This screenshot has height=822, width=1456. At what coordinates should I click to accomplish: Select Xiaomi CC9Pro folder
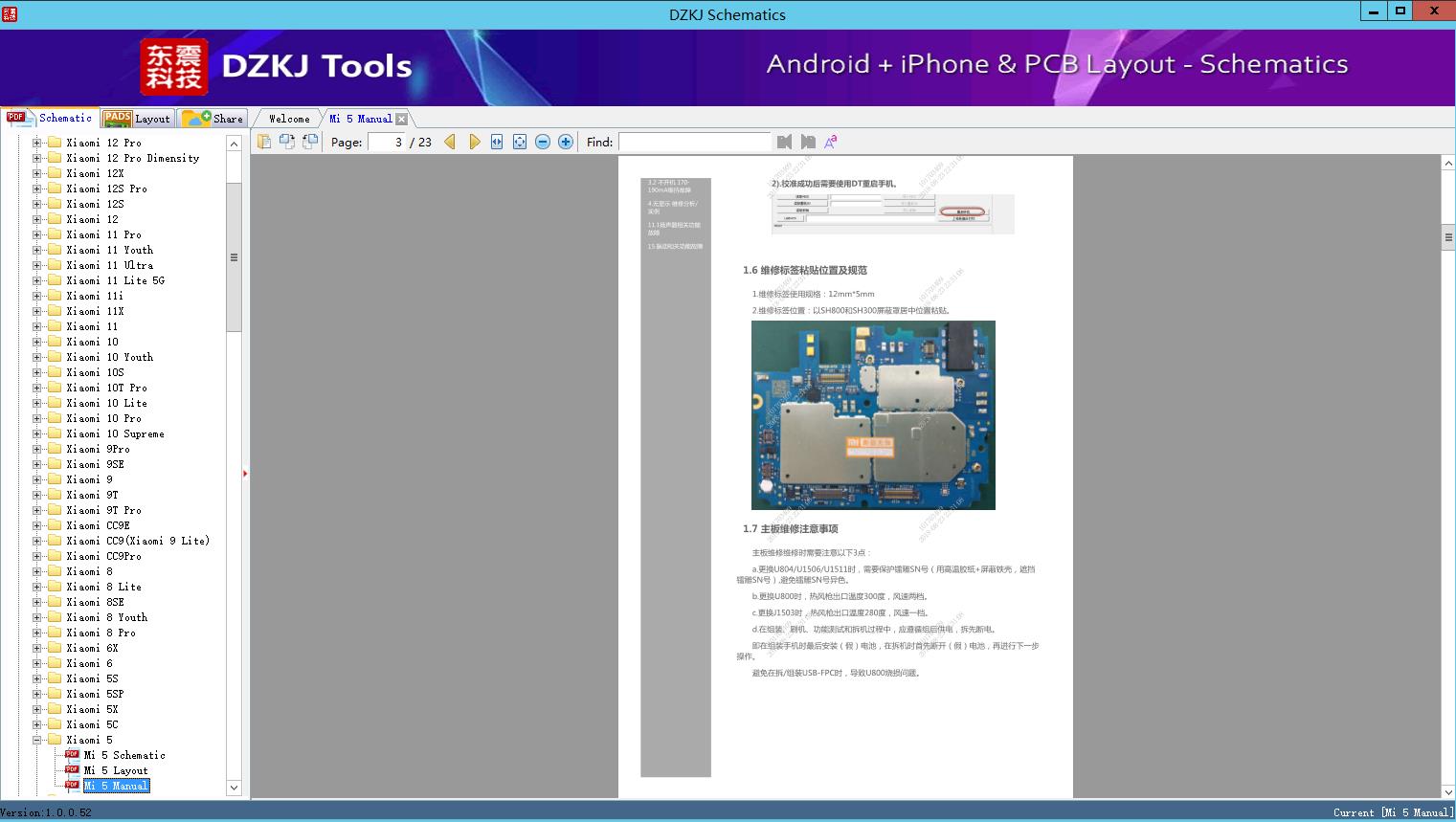(103, 556)
